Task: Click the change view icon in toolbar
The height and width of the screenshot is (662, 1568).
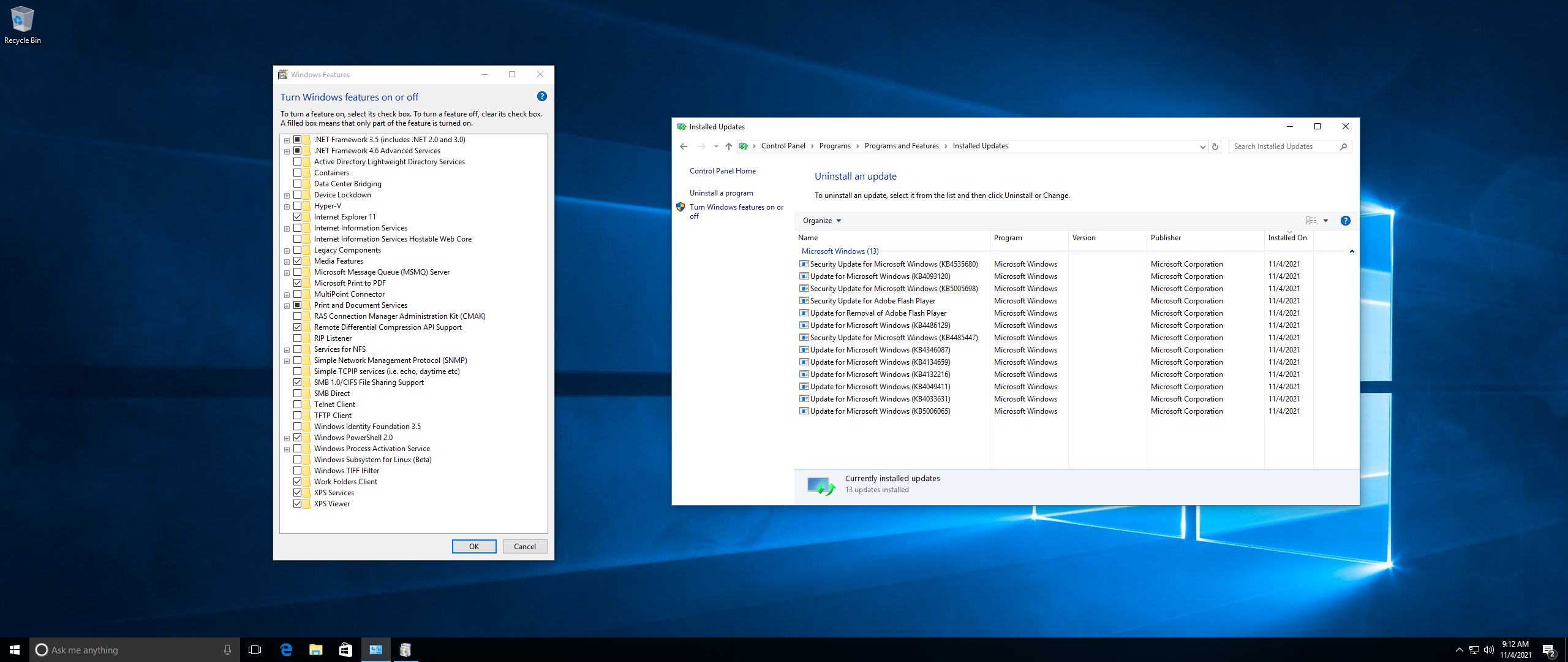Action: point(1311,221)
